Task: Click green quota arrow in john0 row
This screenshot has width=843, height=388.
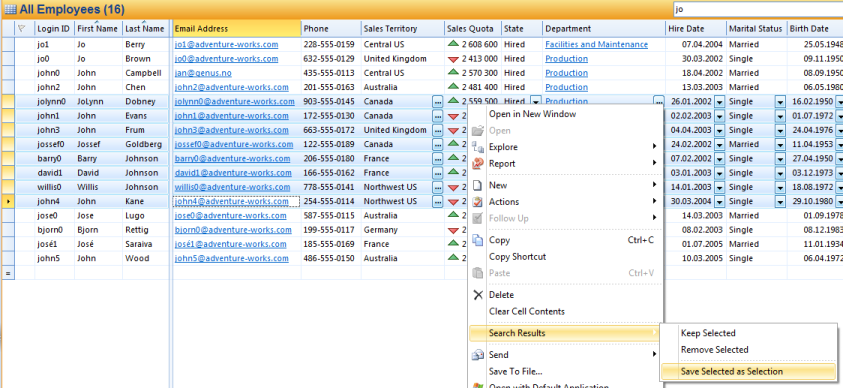Action: (x=453, y=73)
